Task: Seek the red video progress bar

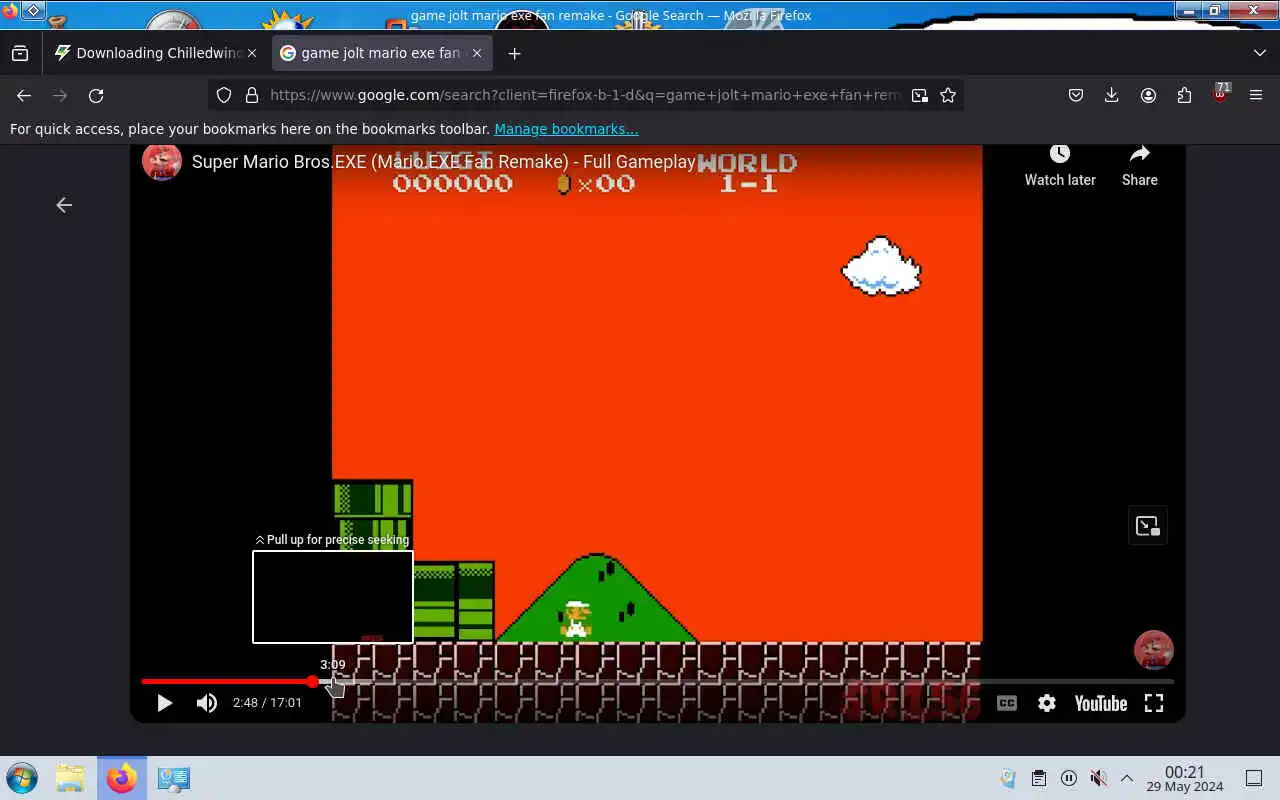Action: (x=658, y=682)
